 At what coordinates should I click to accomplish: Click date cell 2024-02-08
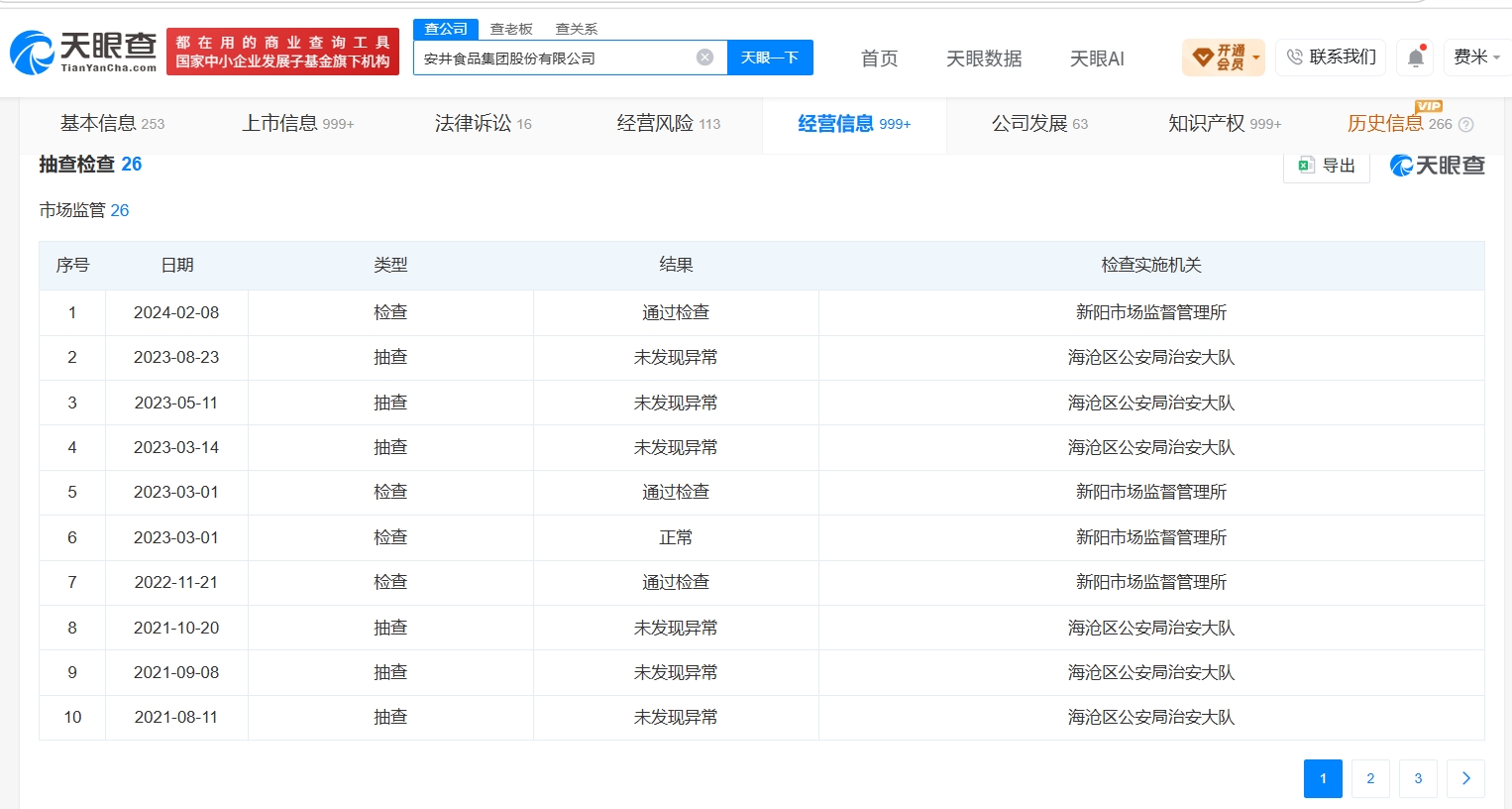[x=176, y=312]
